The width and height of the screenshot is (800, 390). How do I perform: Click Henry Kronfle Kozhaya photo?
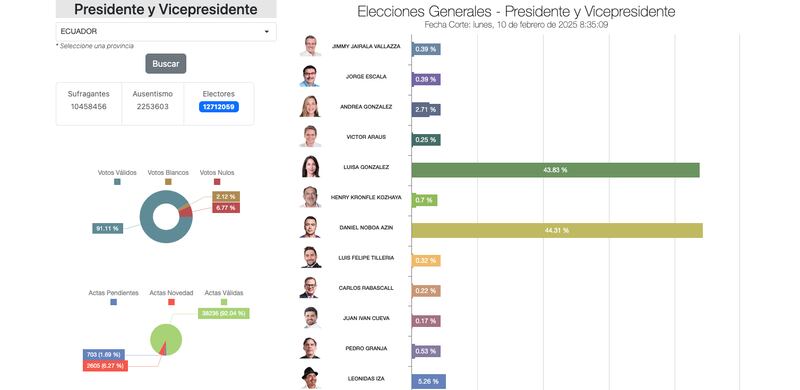(310, 197)
